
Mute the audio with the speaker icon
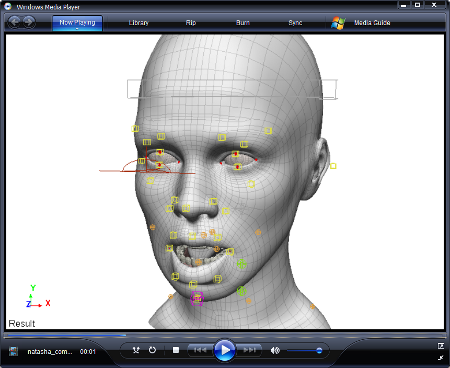(x=275, y=350)
